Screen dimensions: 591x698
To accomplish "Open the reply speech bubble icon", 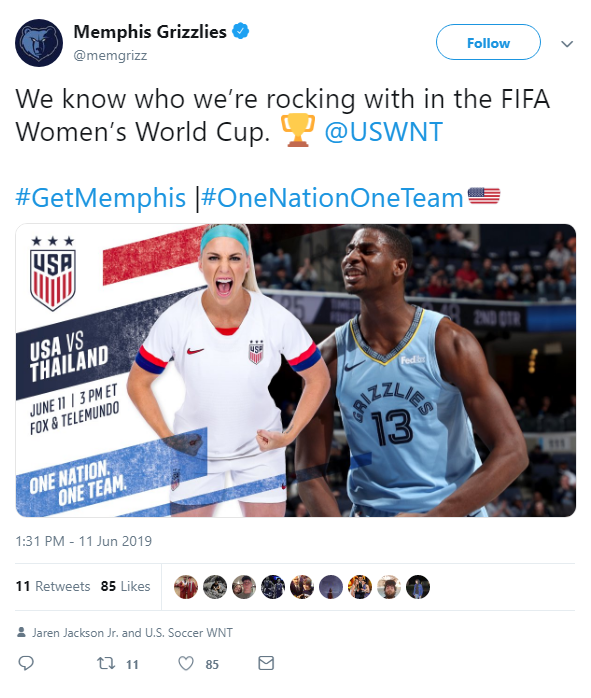I will [x=26, y=663].
